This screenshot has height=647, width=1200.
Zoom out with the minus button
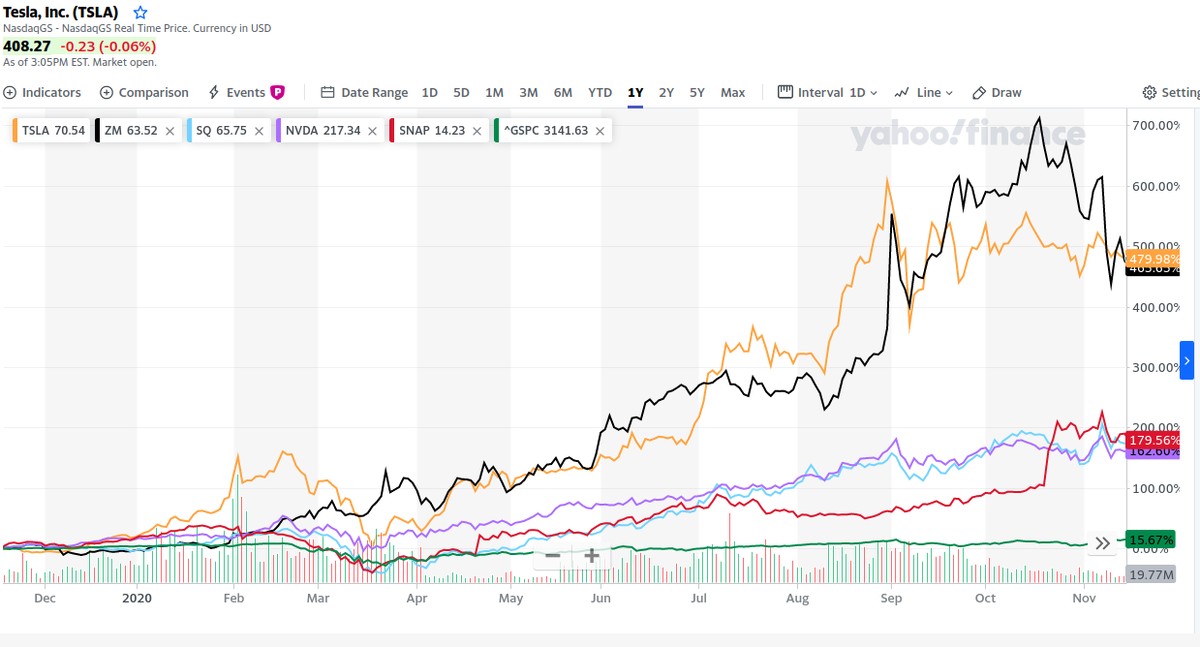pyautogui.click(x=553, y=555)
